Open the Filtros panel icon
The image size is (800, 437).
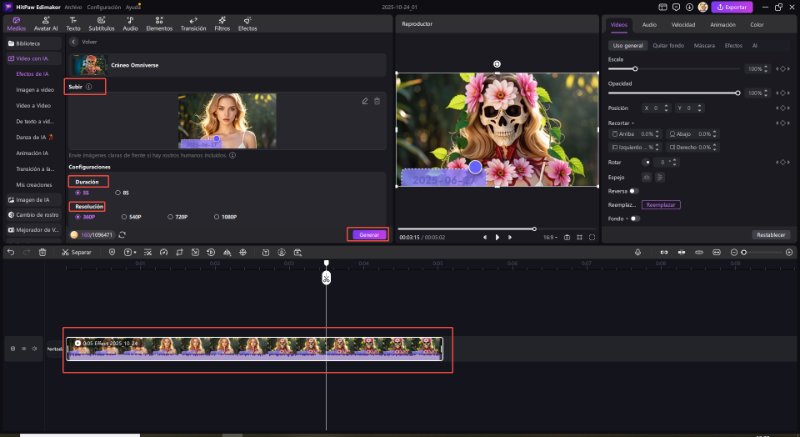[222, 24]
